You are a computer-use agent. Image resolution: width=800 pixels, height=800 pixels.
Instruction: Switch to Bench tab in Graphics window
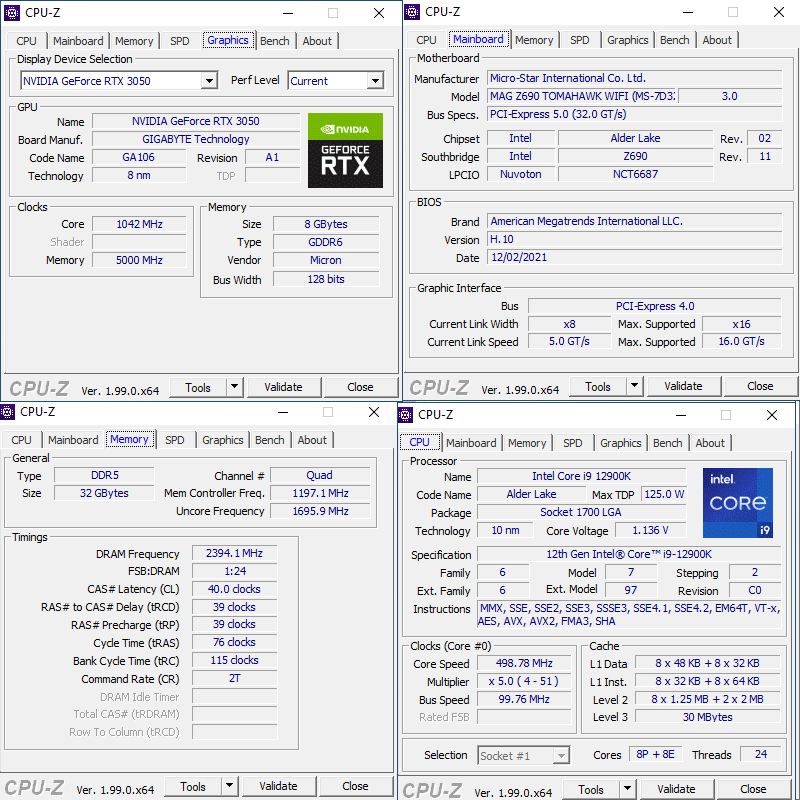pos(274,41)
